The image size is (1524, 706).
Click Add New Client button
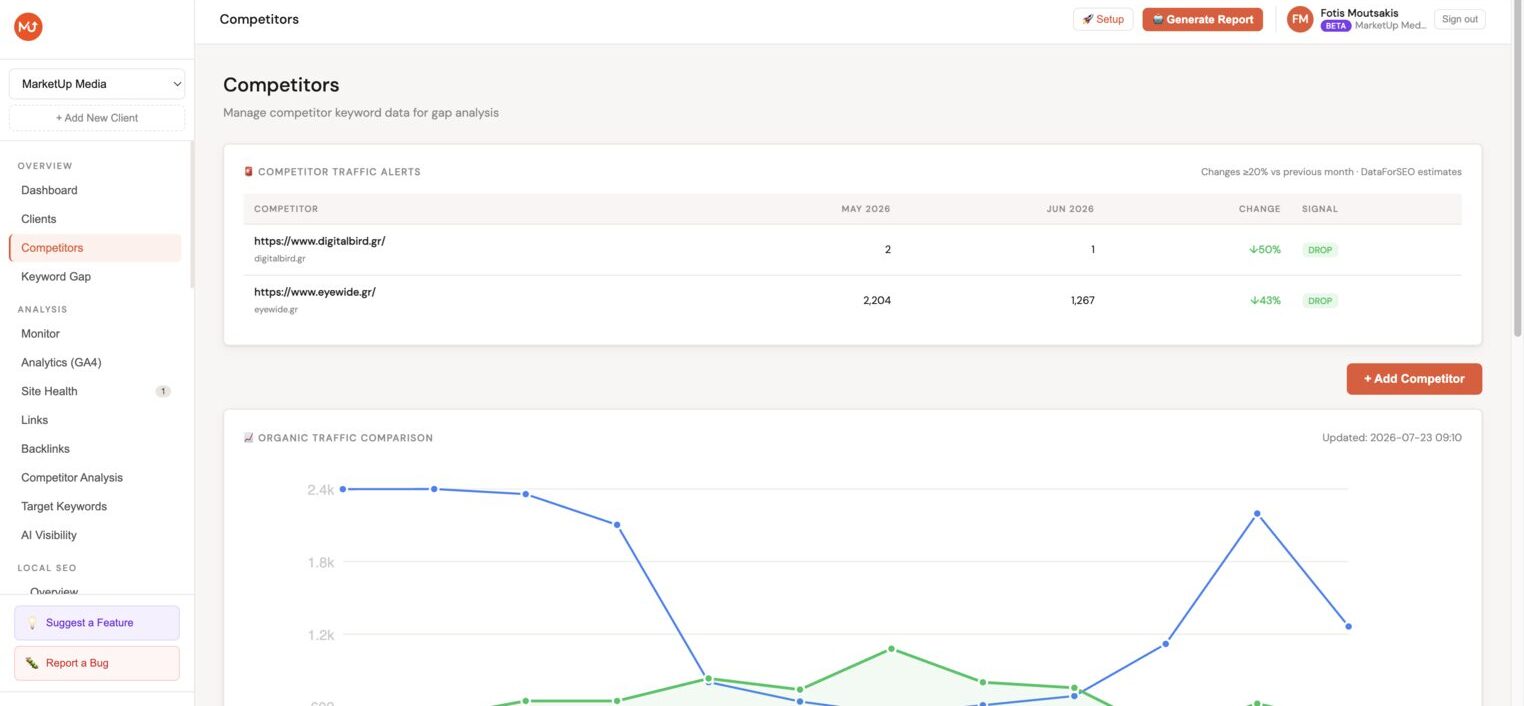[x=97, y=118]
